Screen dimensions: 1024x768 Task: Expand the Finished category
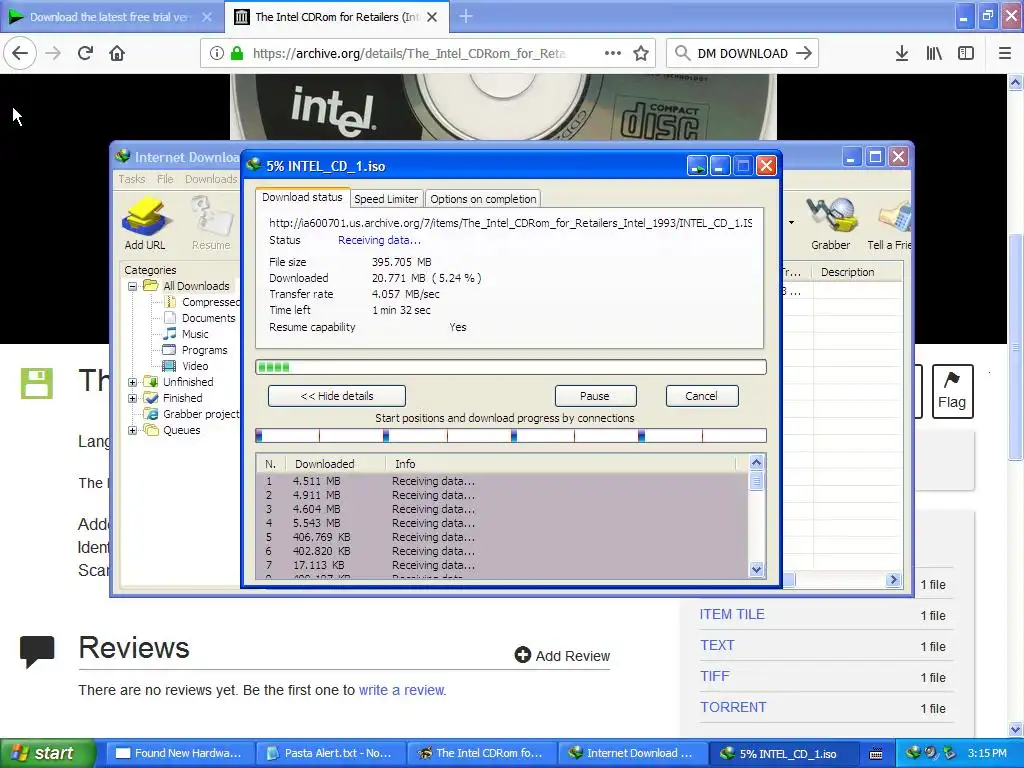pos(133,398)
